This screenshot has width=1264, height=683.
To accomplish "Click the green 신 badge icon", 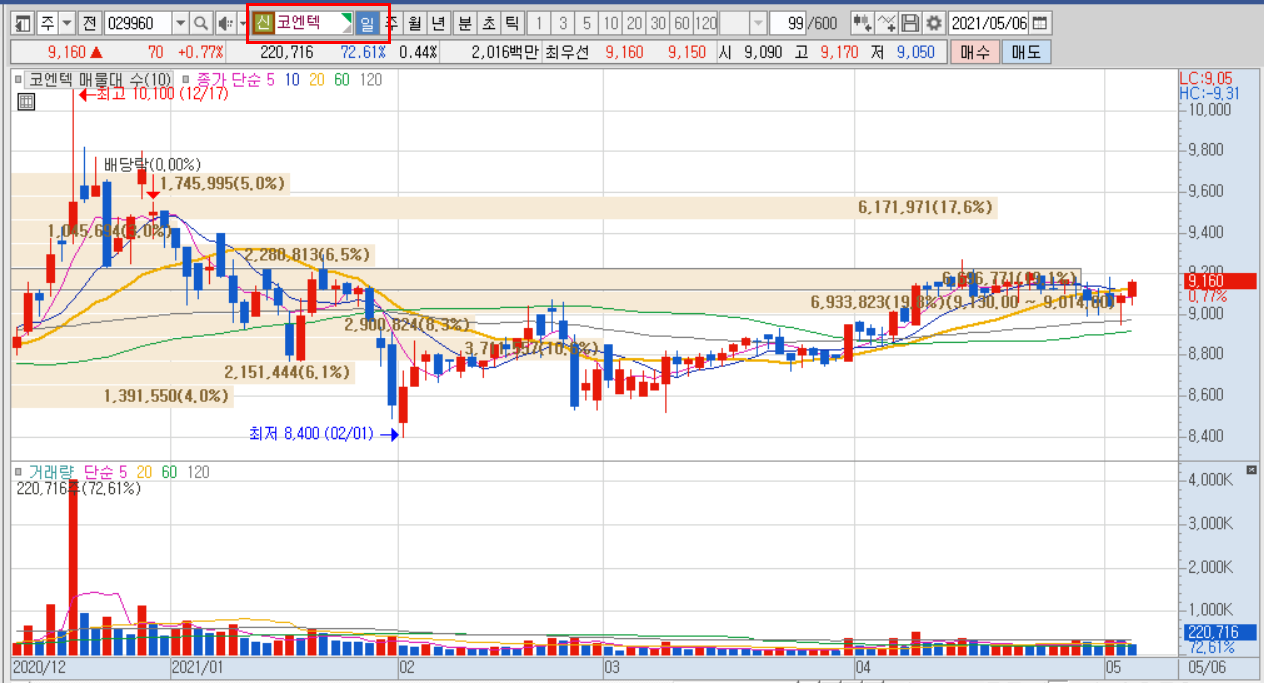I will click(263, 23).
